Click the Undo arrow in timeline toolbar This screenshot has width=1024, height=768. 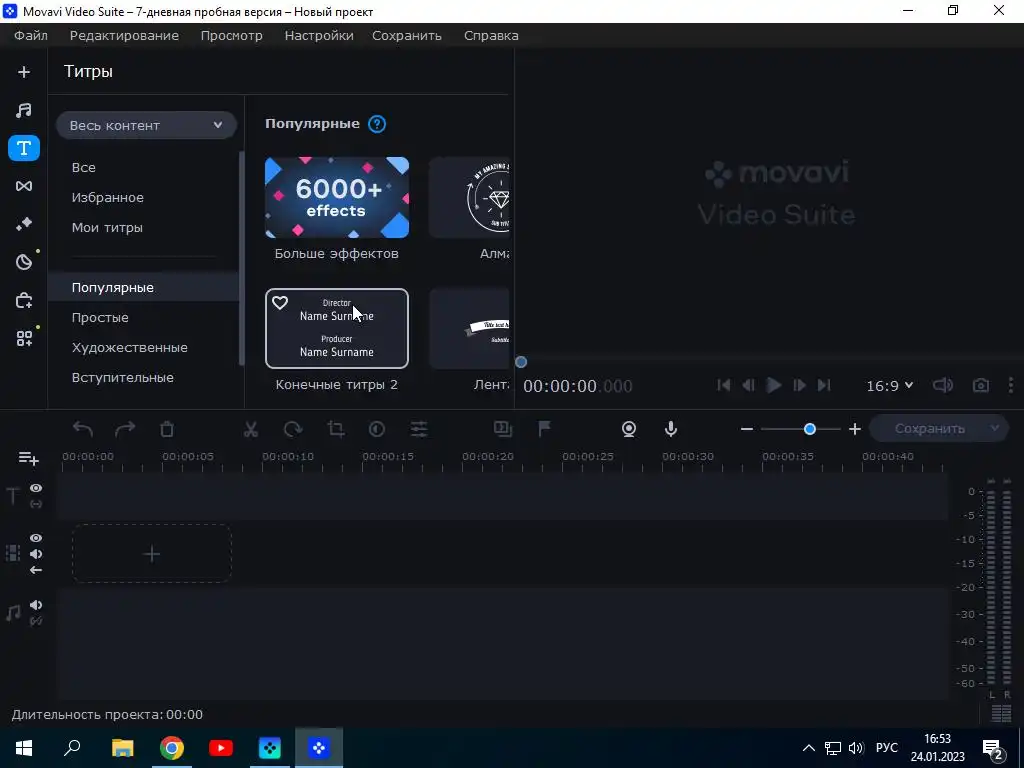83,429
